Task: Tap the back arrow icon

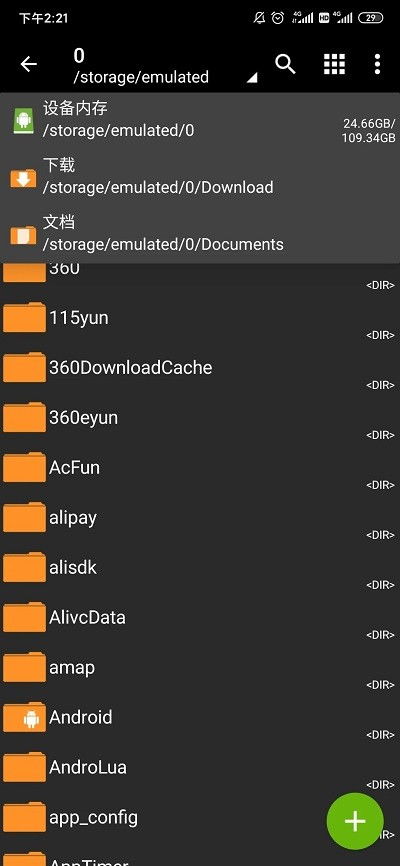Action: tap(28, 65)
